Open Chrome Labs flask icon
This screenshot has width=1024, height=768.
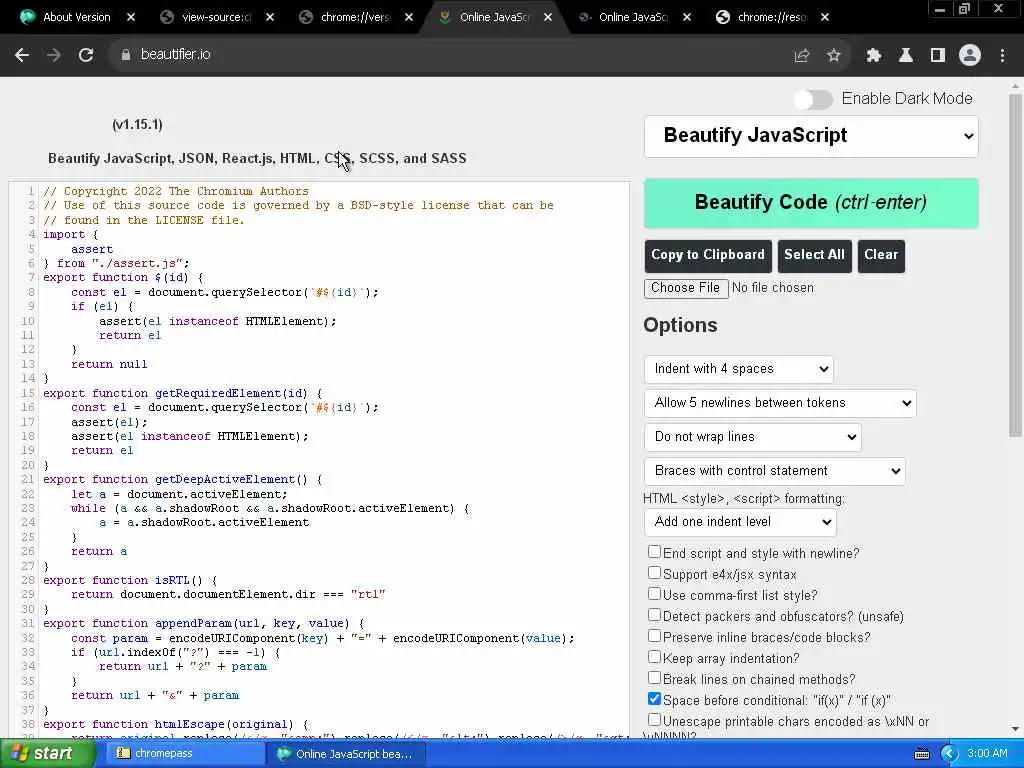(x=906, y=56)
